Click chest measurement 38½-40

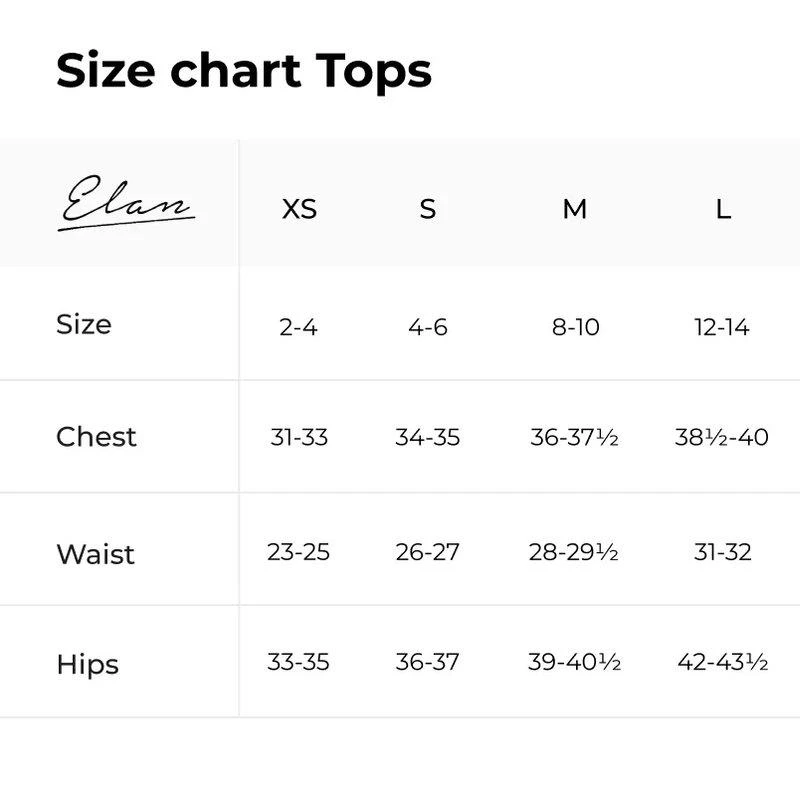721,437
